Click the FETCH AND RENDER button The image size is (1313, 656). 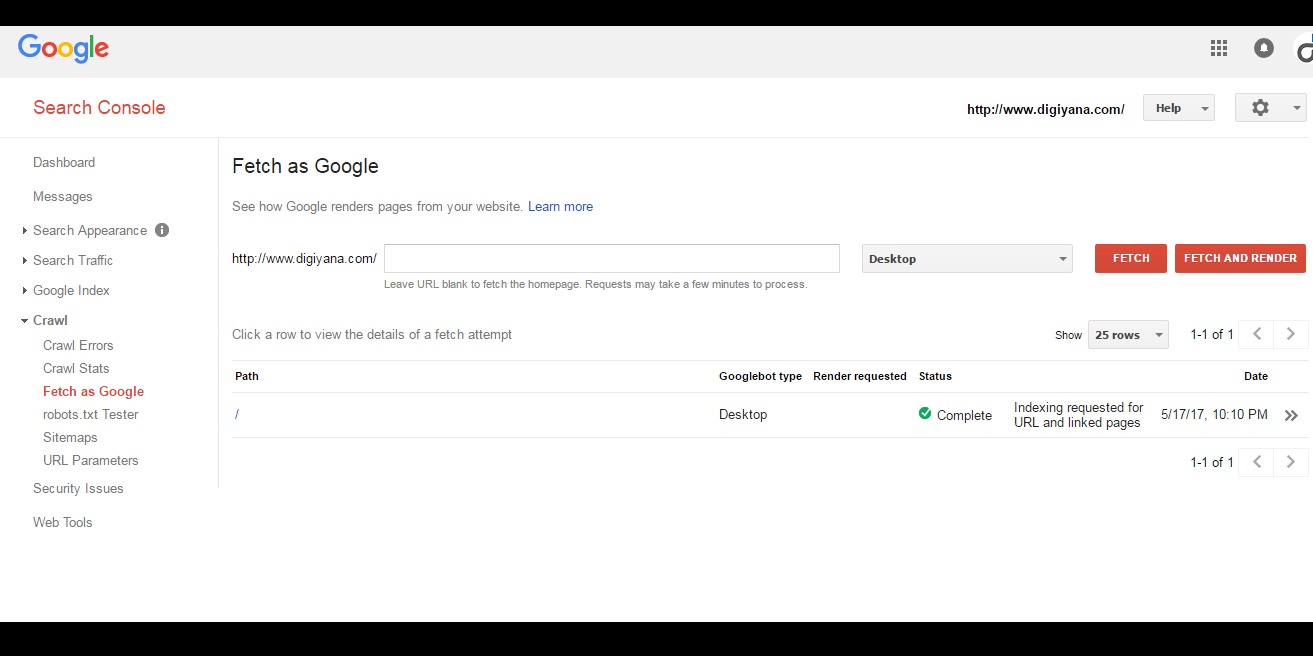coord(1240,258)
